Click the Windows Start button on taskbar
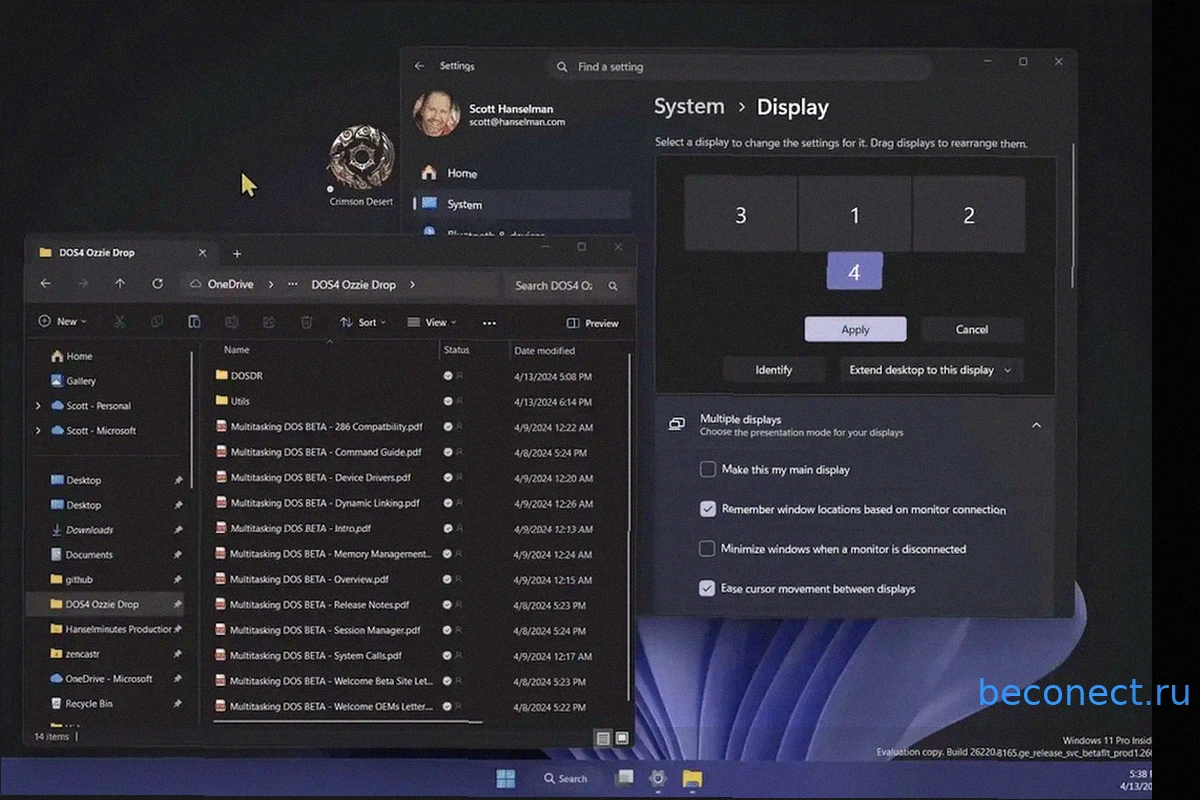The image size is (1200, 800). coord(506,778)
